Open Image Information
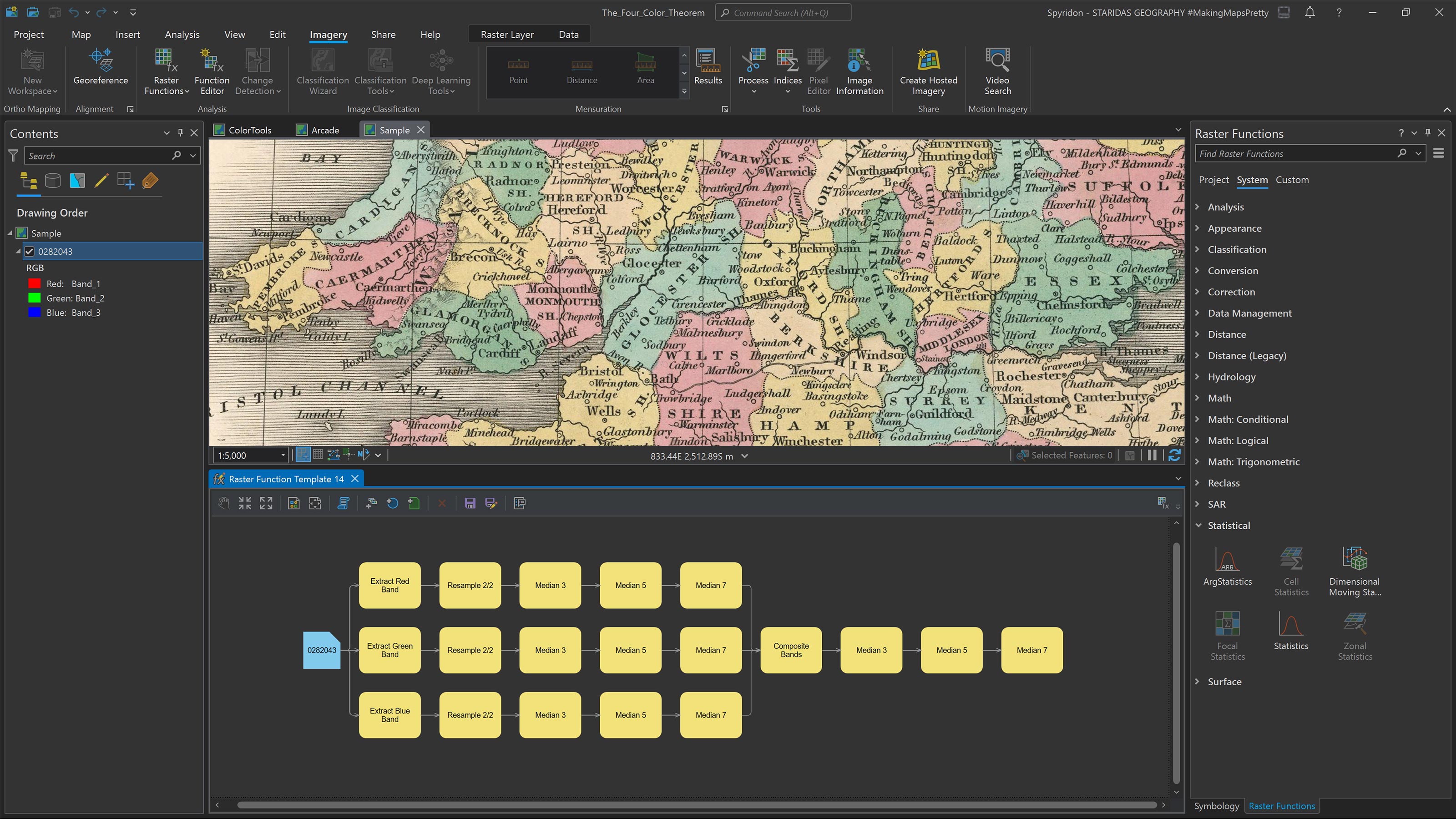1456x819 pixels. tap(859, 69)
